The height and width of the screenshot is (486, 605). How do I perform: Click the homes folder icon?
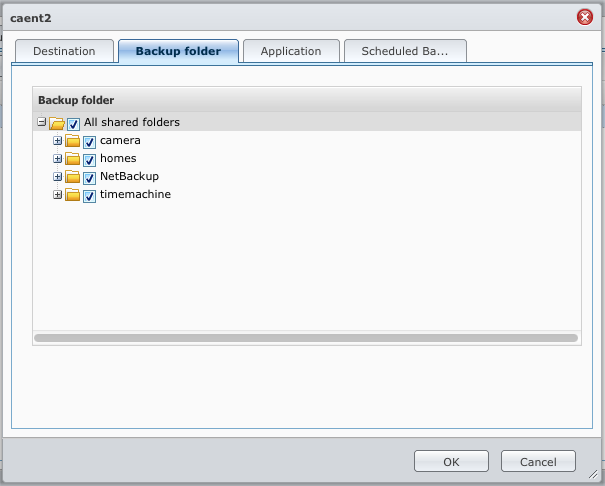tap(73, 159)
